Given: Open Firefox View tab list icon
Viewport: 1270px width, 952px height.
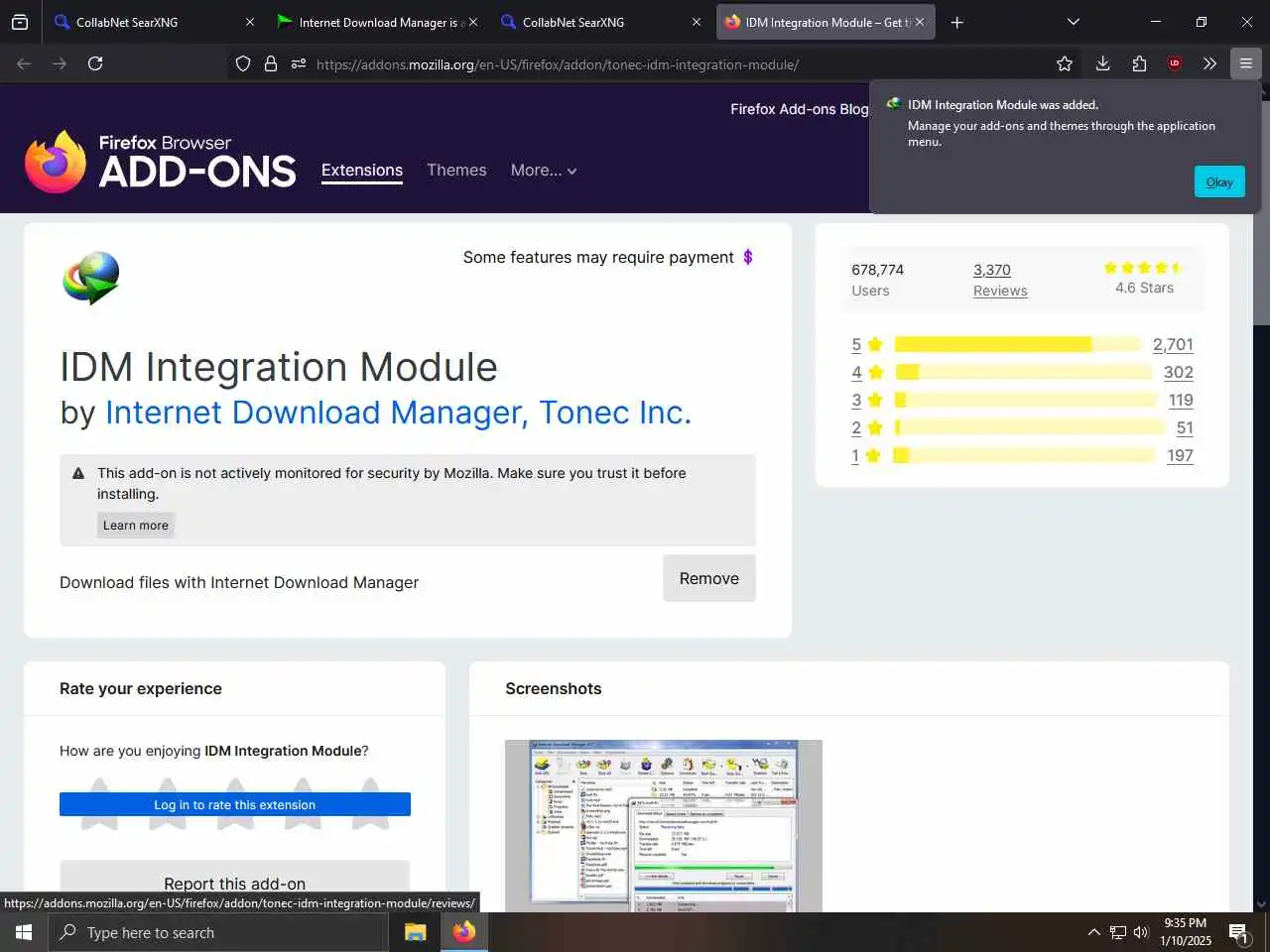Looking at the screenshot, I should 20,22.
